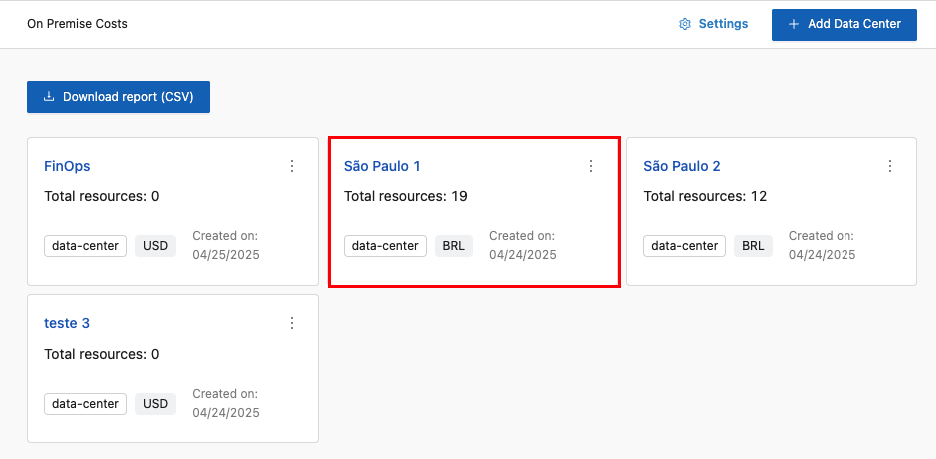936x459 pixels.
Task: Click the On Premise Costs page title
Action: [x=77, y=24]
